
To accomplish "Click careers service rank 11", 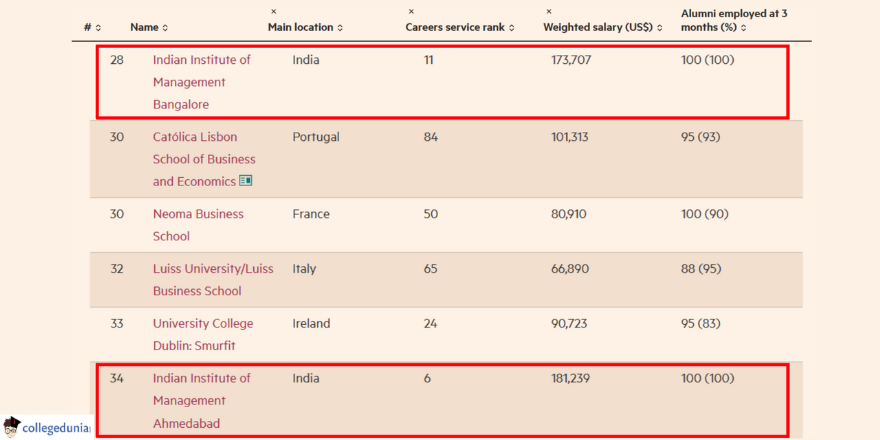I will [429, 60].
